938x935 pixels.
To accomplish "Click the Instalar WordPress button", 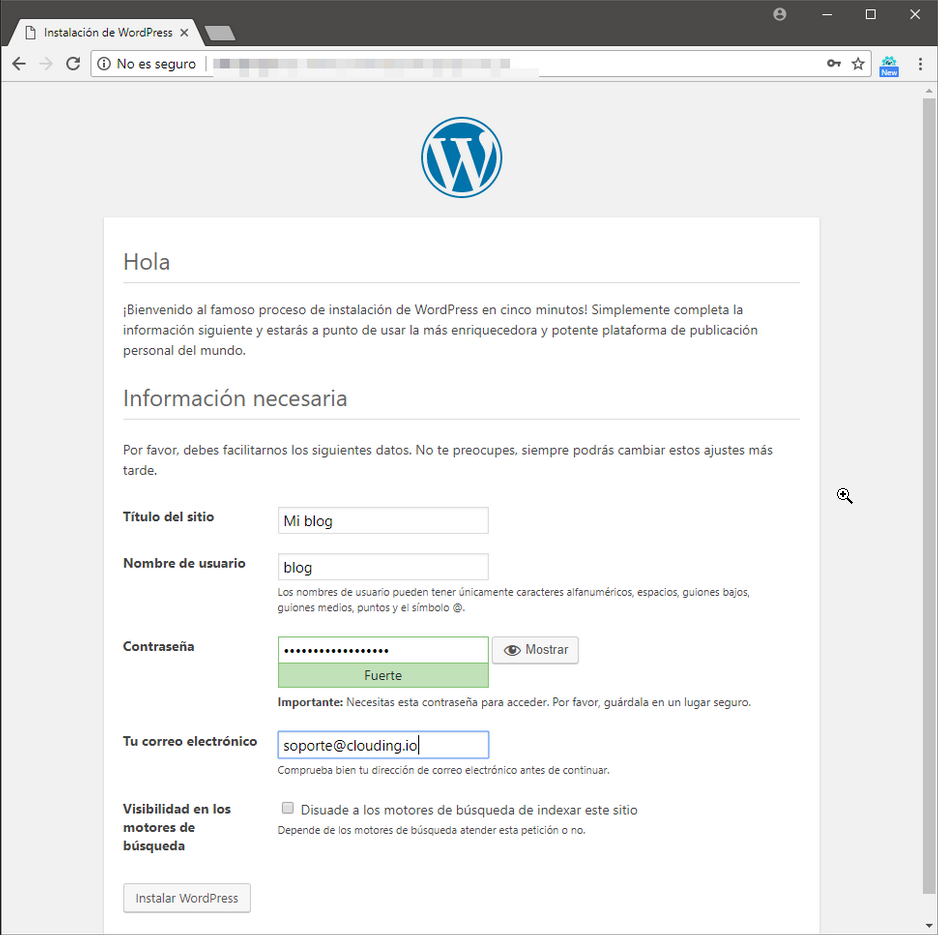I will coord(187,898).
